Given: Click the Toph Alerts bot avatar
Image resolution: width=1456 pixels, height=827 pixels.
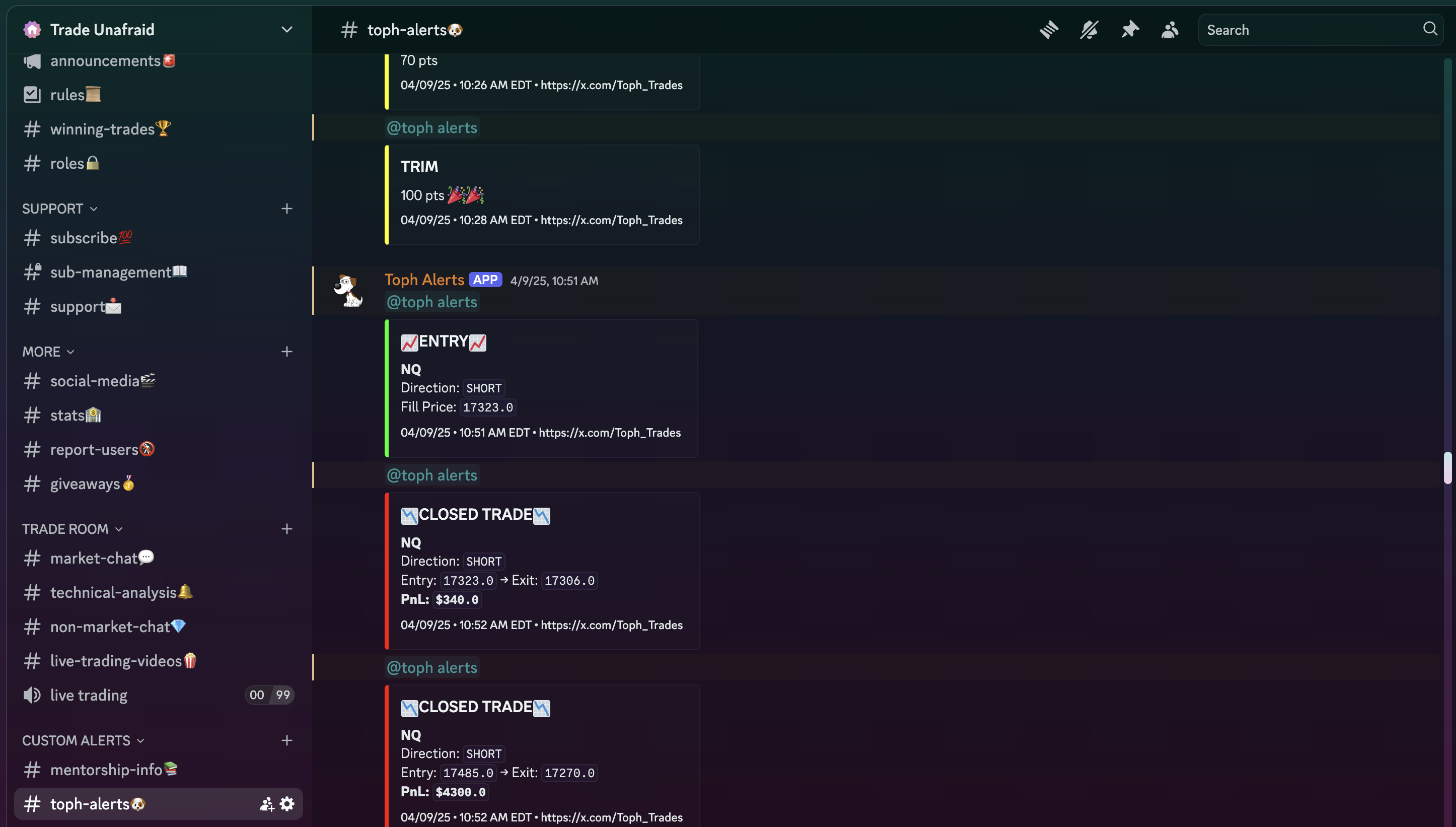Looking at the screenshot, I should coord(348,290).
